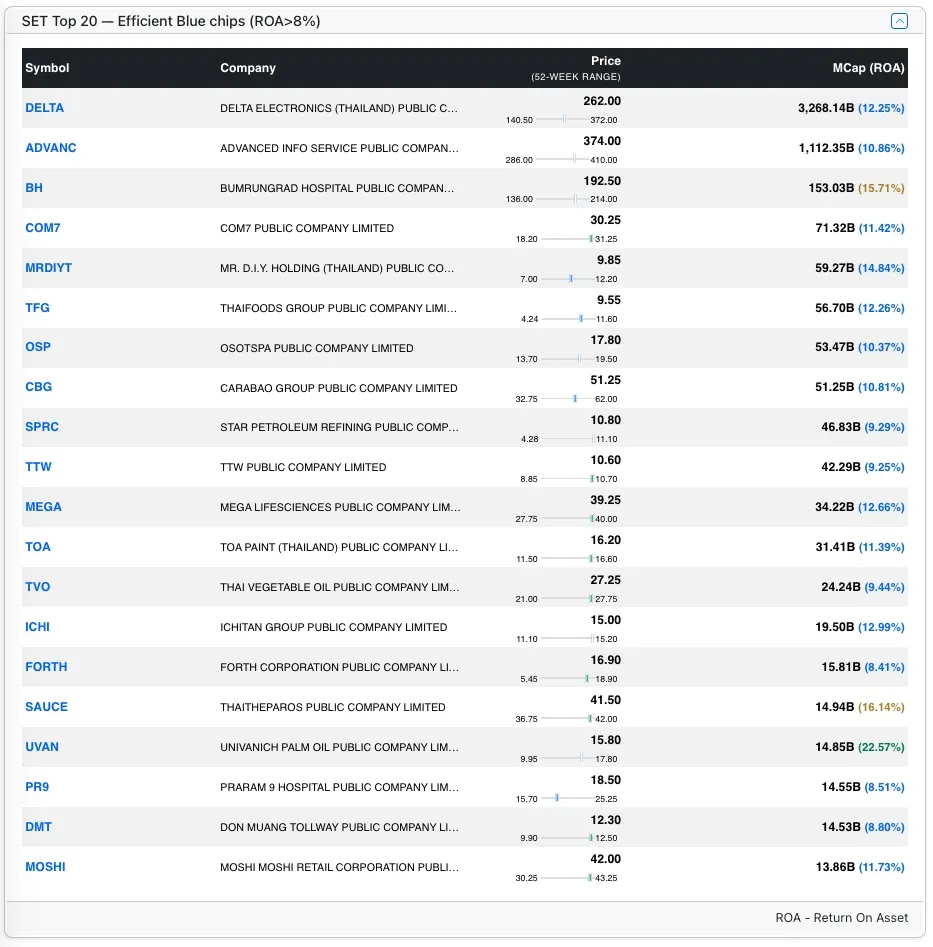The image size is (933, 947).
Task: Select DELTA ELECTRONICS company name
Action: coord(339,108)
